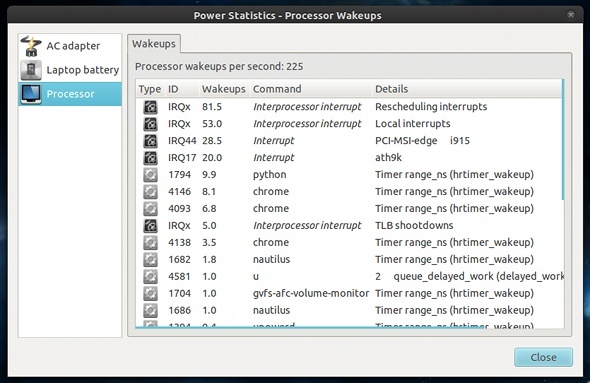Click 'ath9k' details cell
Image resolution: width=590 pixels, height=383 pixels.
click(x=388, y=158)
